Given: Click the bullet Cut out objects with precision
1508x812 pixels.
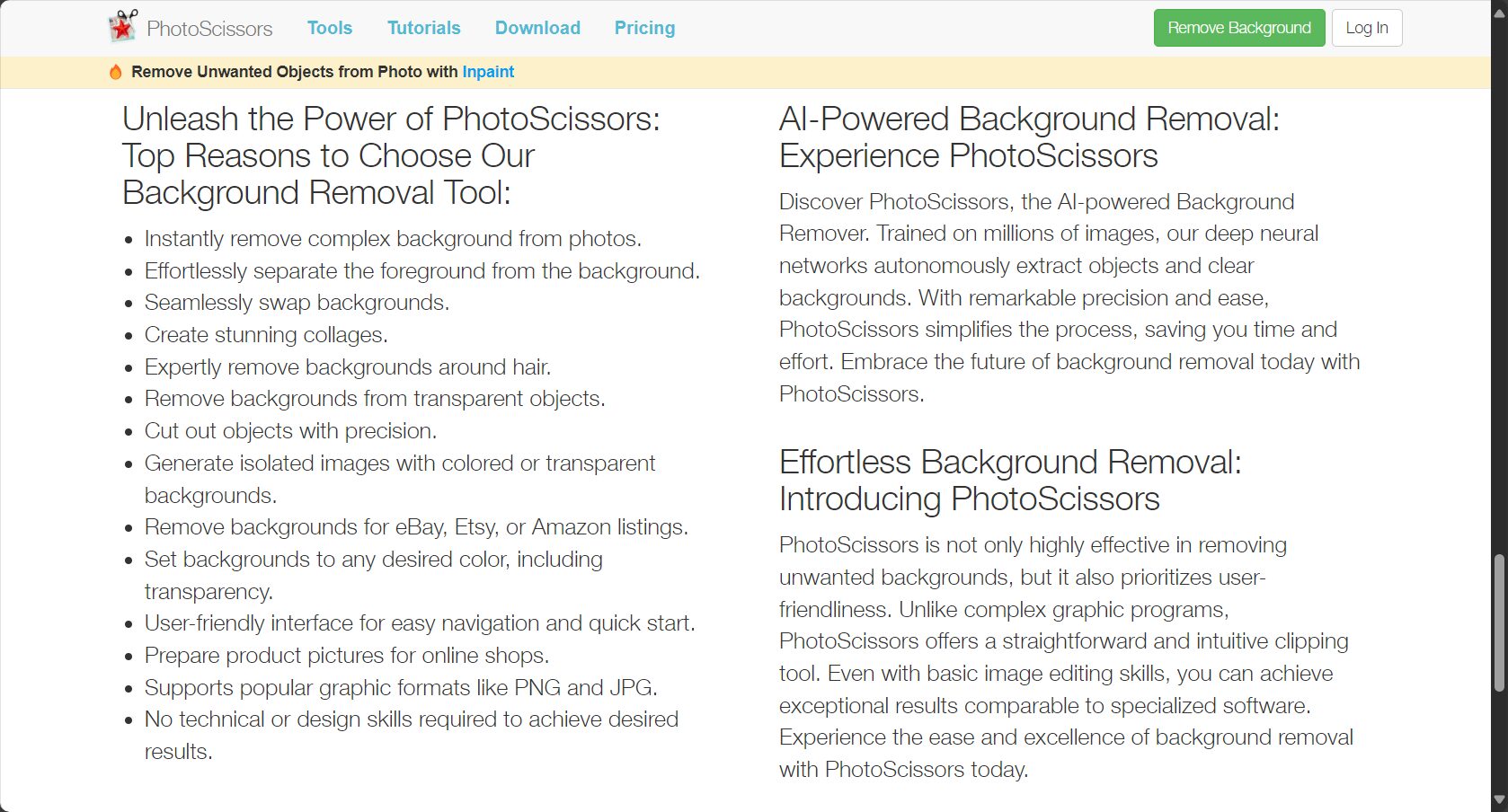Looking at the screenshot, I should (x=290, y=431).
